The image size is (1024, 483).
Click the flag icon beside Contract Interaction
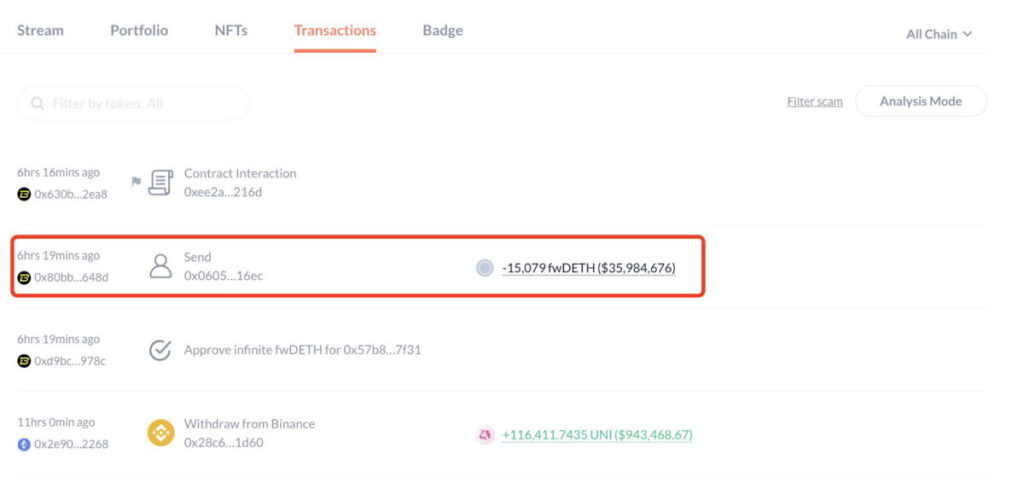pos(136,181)
